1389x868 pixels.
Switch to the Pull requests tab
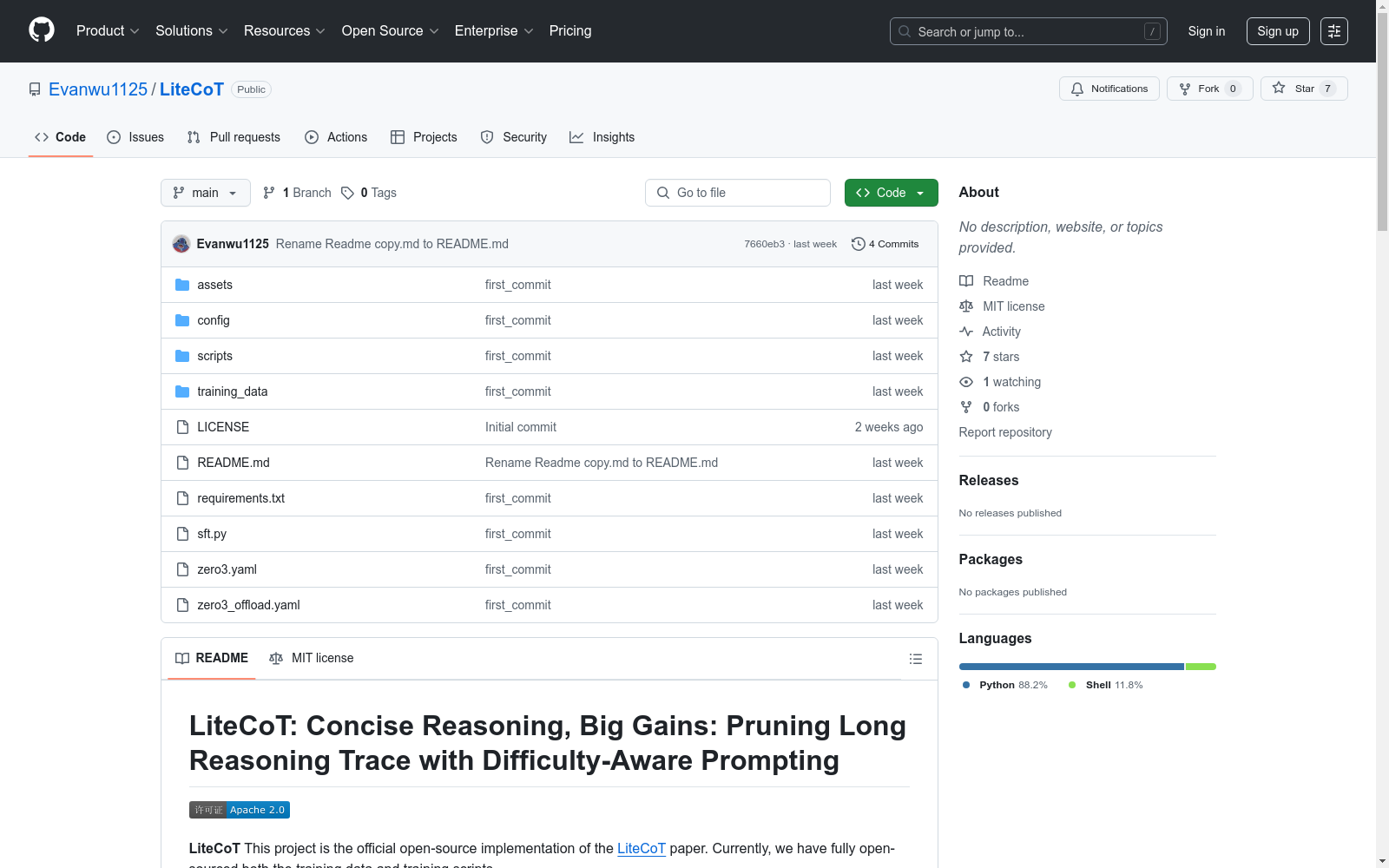coord(234,137)
